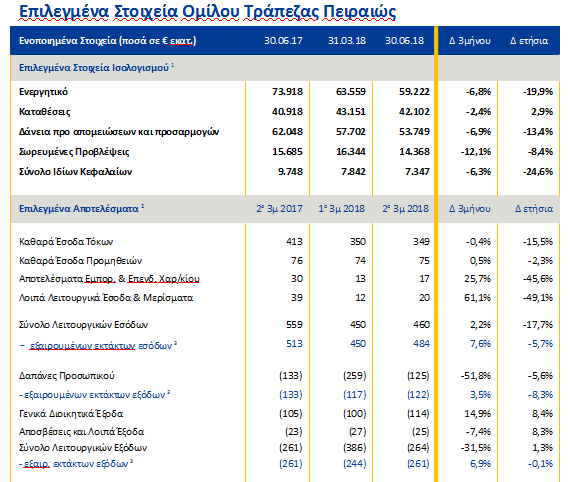This screenshot has width=571, height=482.
Task: Click the provisions quarterly change -12,1%
Action: point(476,152)
